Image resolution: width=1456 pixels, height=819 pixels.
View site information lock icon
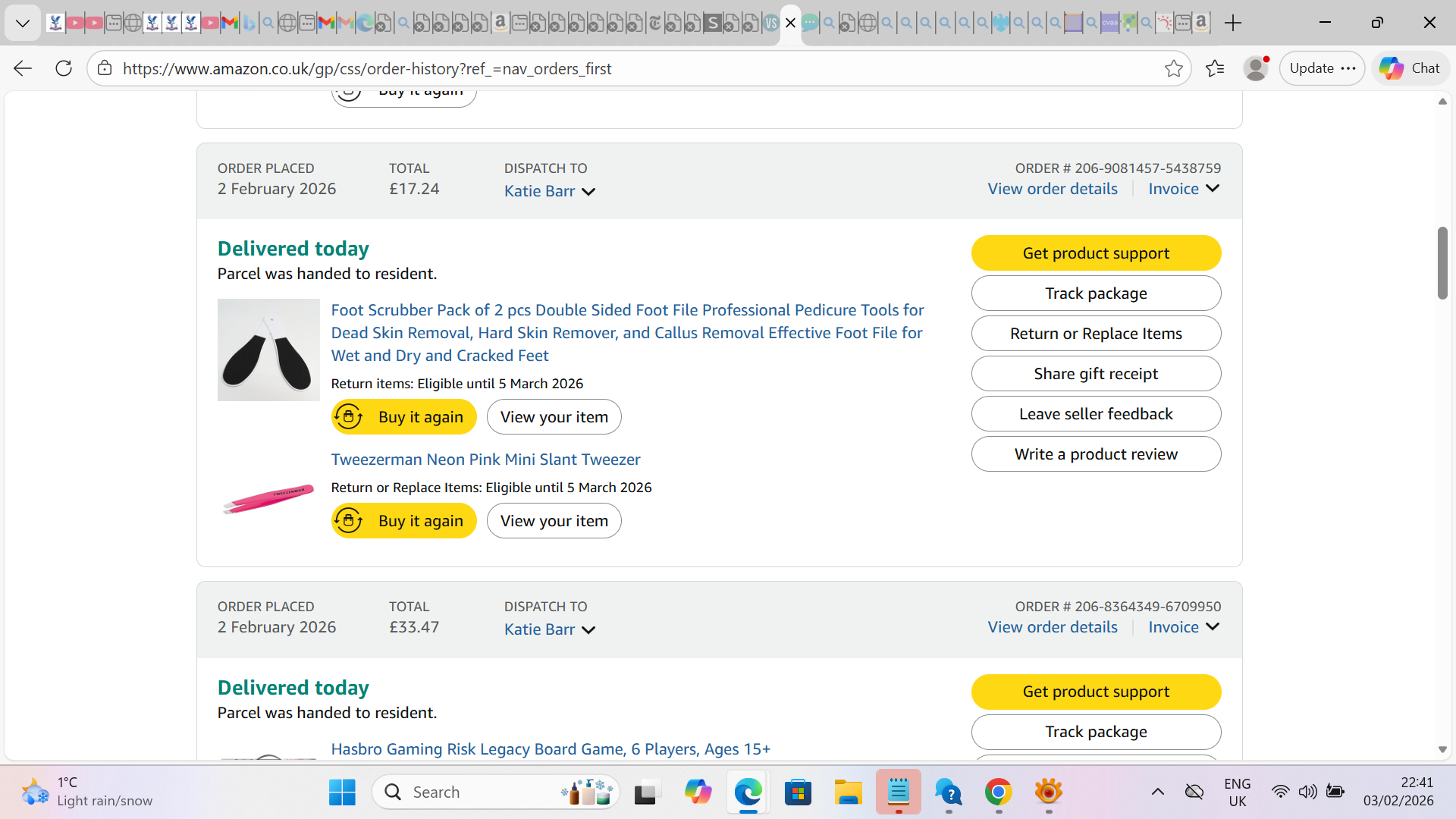pos(105,68)
